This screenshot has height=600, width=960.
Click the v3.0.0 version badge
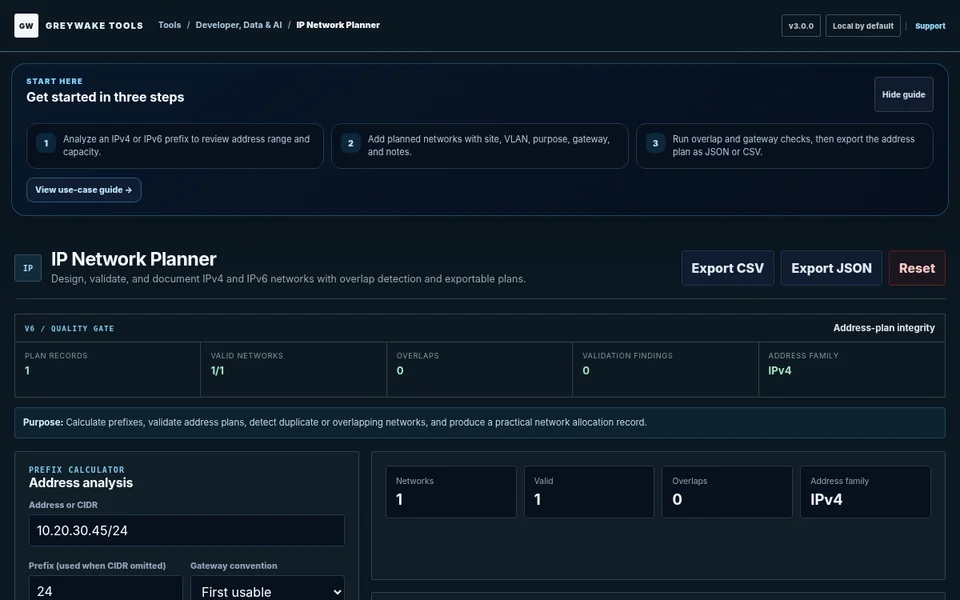pos(801,26)
